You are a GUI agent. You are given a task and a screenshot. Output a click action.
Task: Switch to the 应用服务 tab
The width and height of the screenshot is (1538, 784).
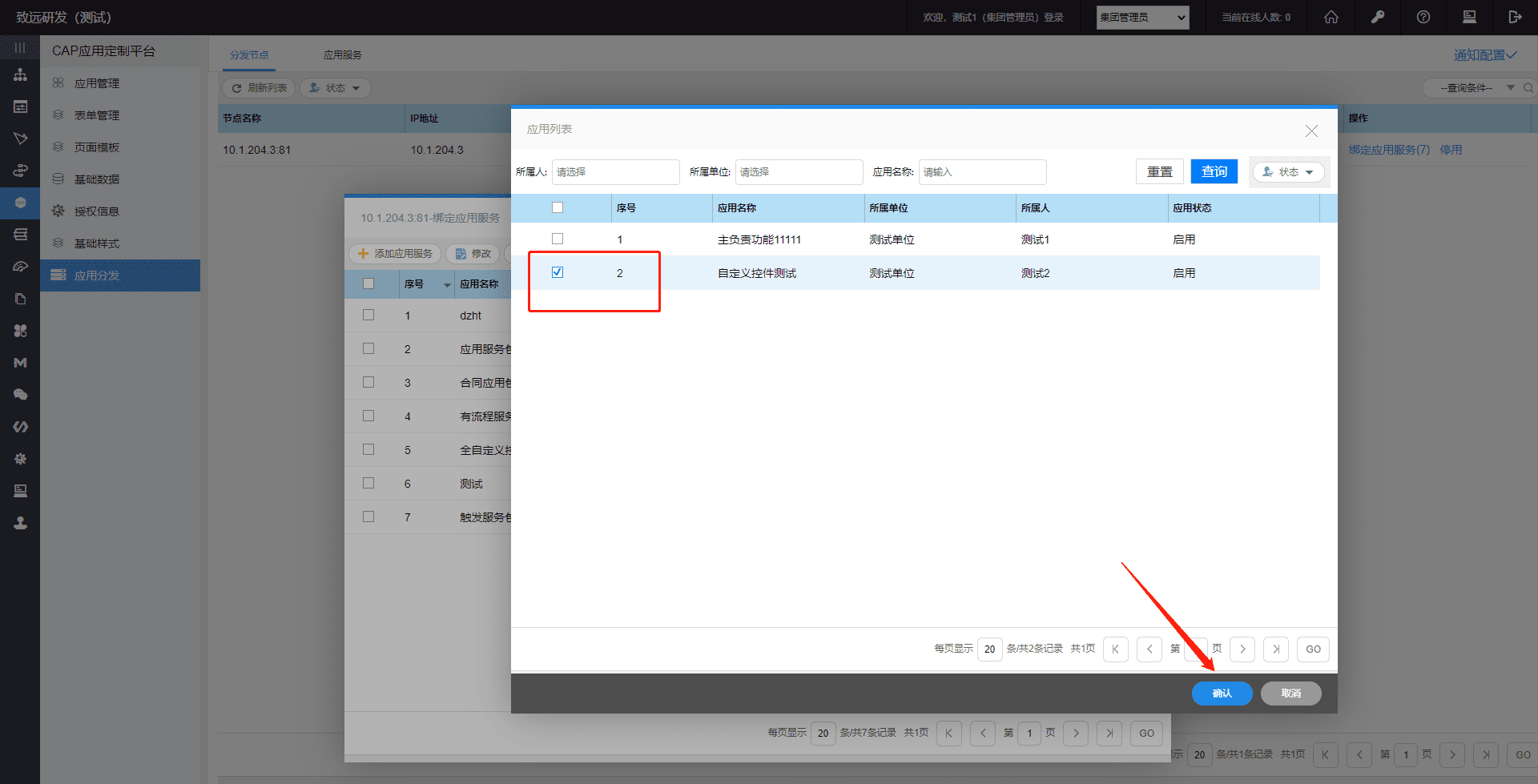tap(343, 55)
